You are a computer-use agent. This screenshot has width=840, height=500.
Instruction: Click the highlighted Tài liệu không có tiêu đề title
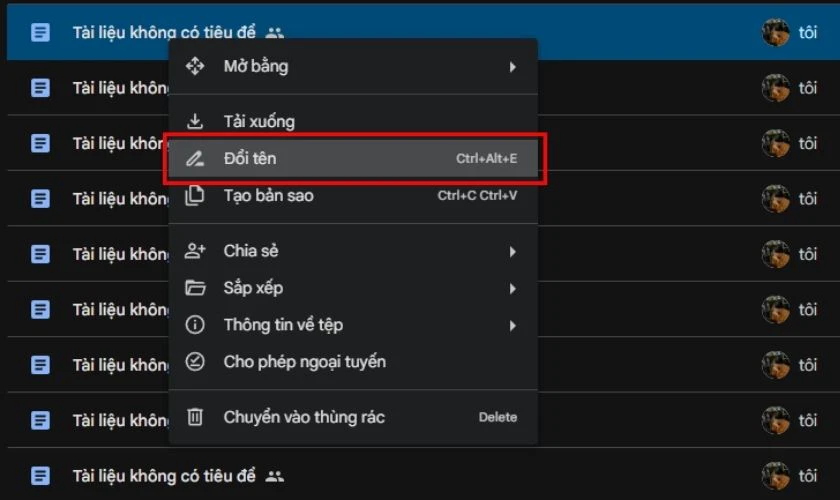pyautogui.click(x=164, y=32)
